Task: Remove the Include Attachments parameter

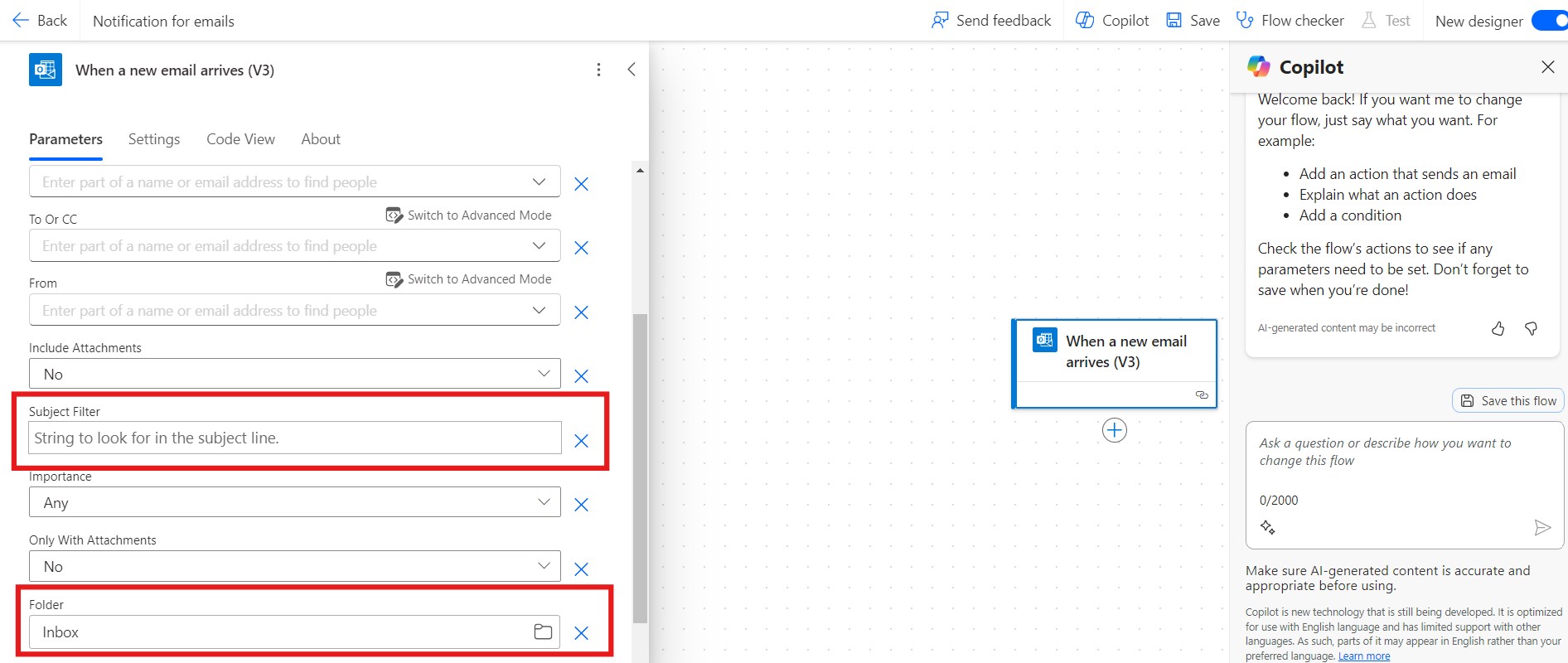Action: 582,376
